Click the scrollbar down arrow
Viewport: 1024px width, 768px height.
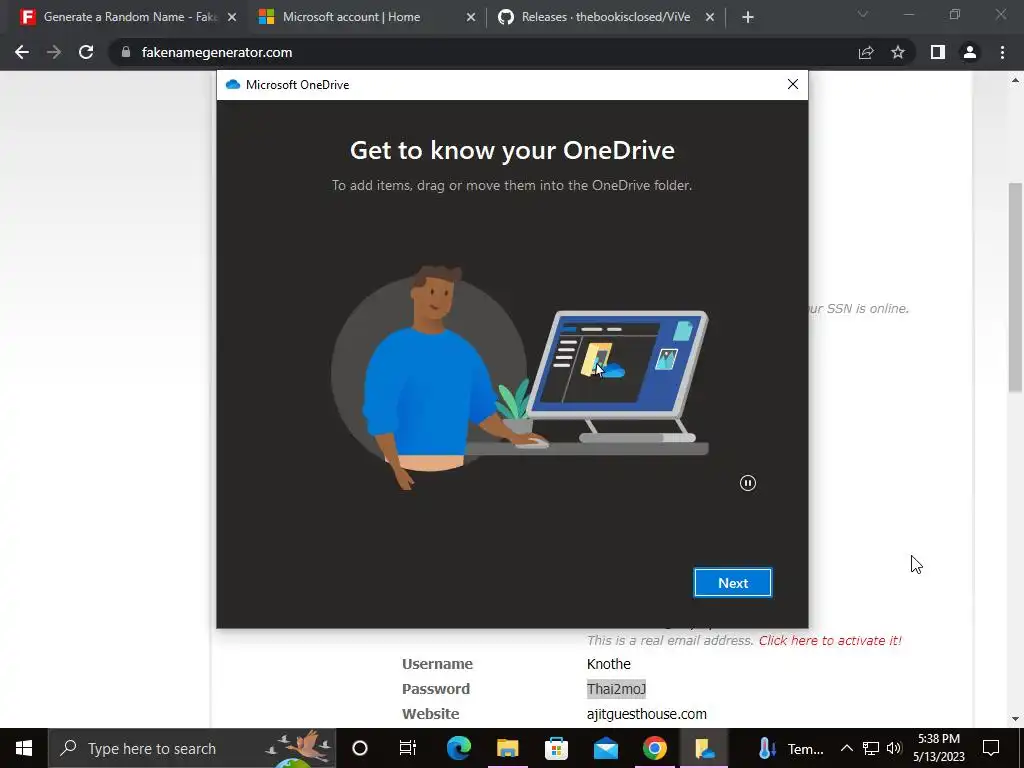tap(1015, 719)
